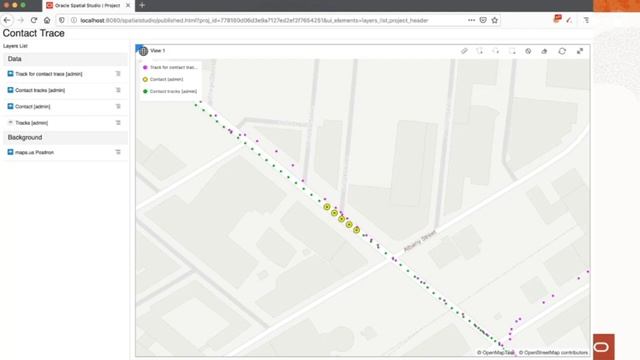This screenshot has height=360, width=640.
Task: Click the site information icon in address bar
Action: tap(73, 20)
